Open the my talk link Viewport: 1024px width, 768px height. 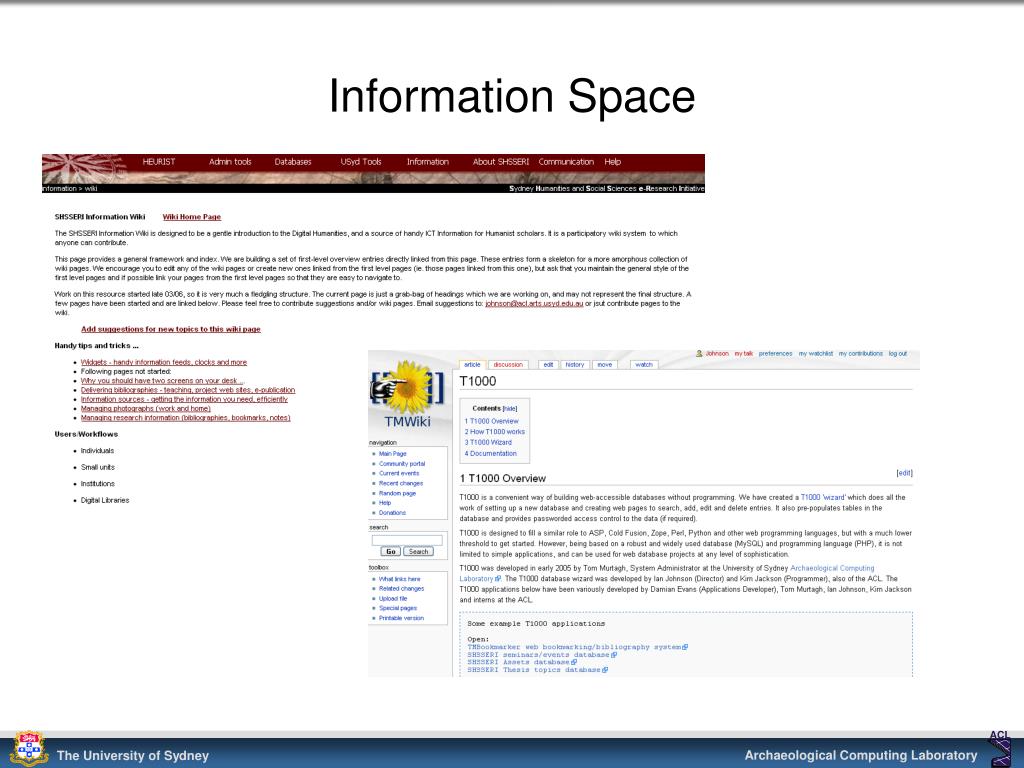[x=744, y=354]
